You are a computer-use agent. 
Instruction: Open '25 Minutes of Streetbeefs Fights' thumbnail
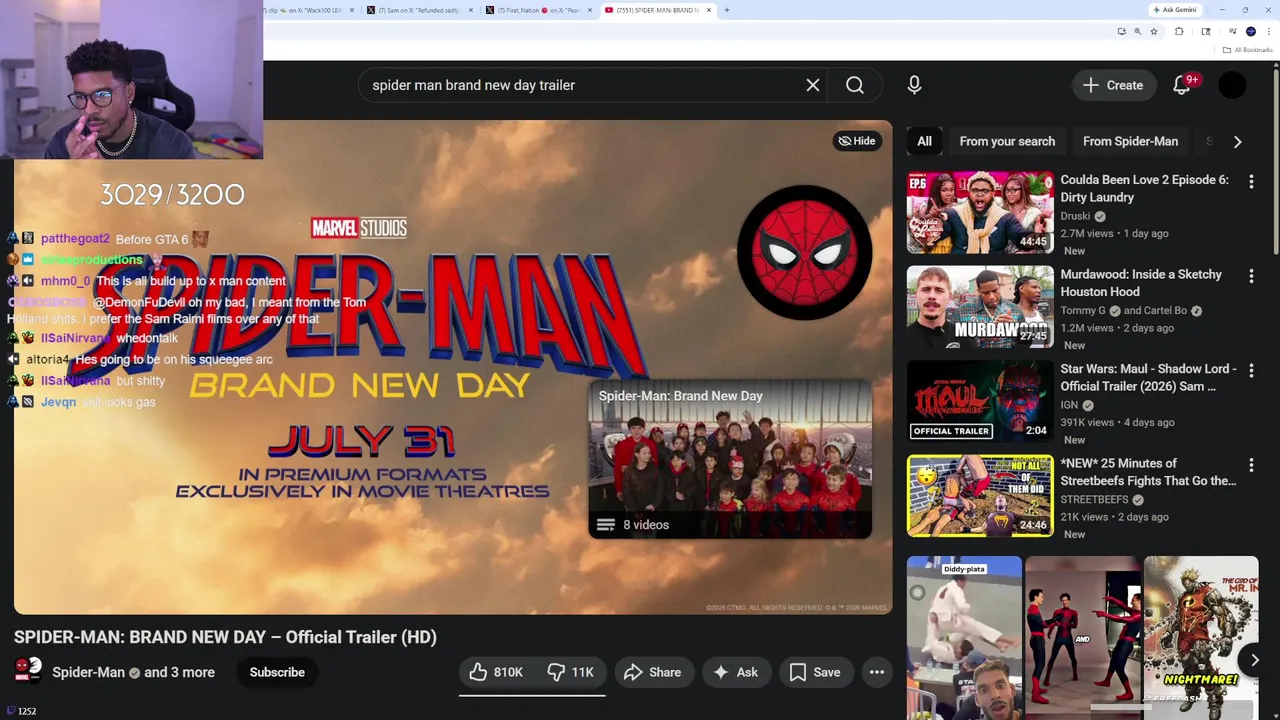point(980,496)
